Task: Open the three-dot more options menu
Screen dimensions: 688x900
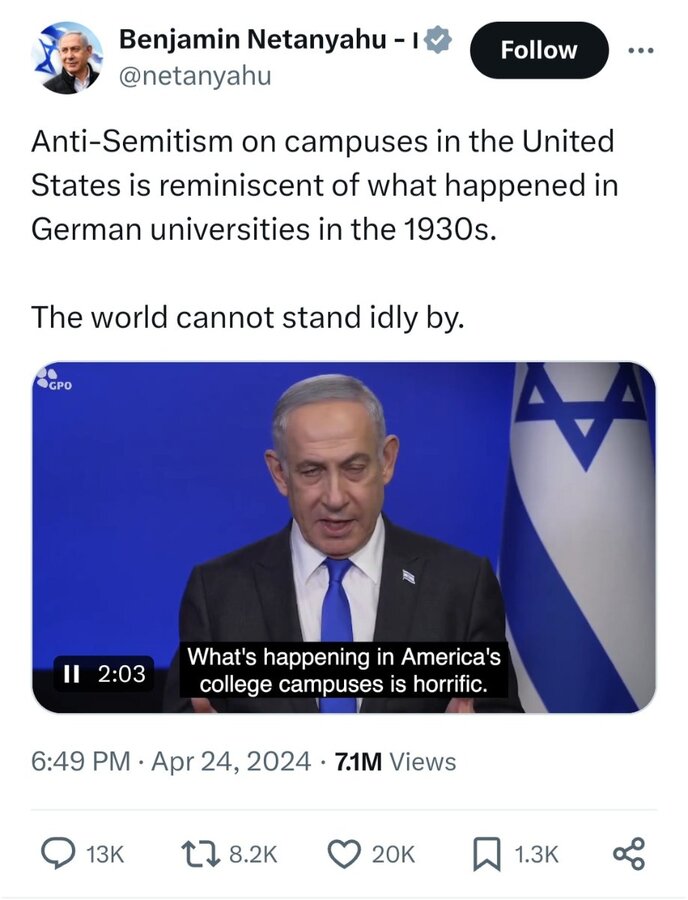Action: (x=640, y=51)
